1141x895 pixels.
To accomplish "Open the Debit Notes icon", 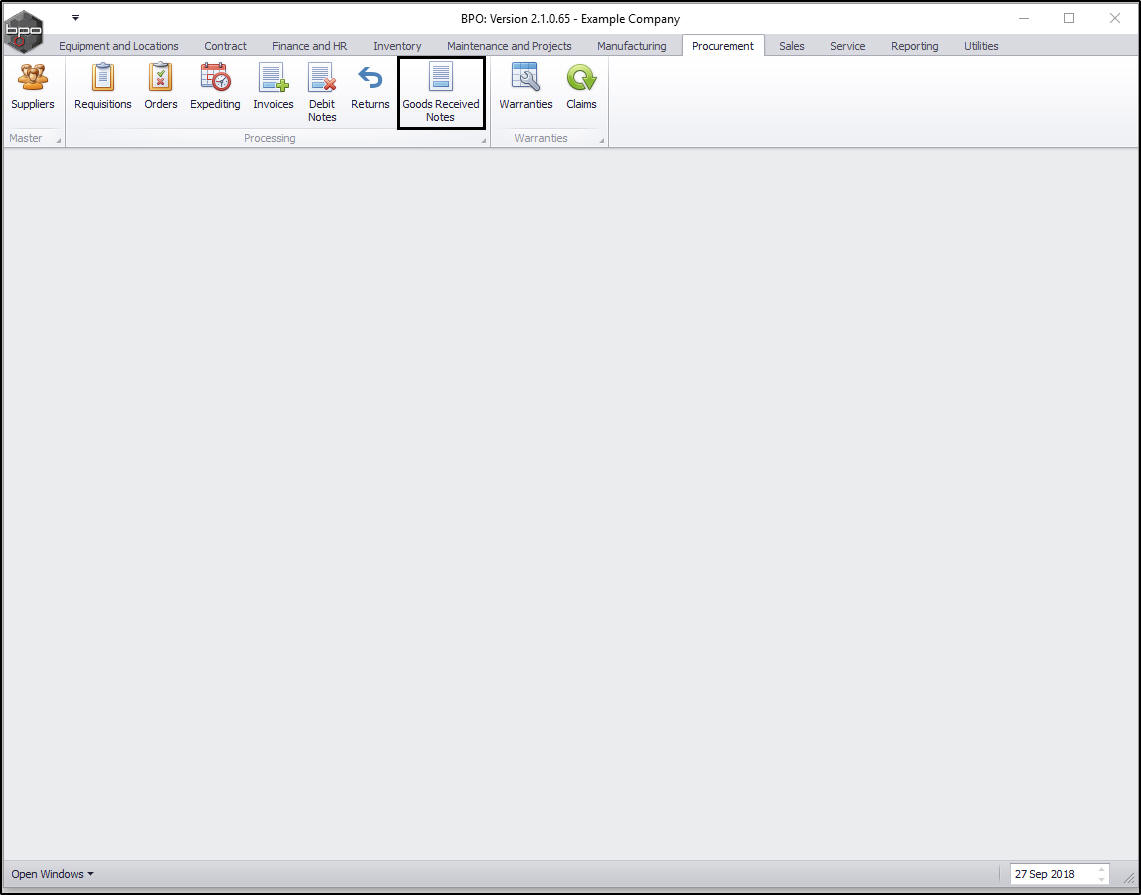I will coord(322,93).
